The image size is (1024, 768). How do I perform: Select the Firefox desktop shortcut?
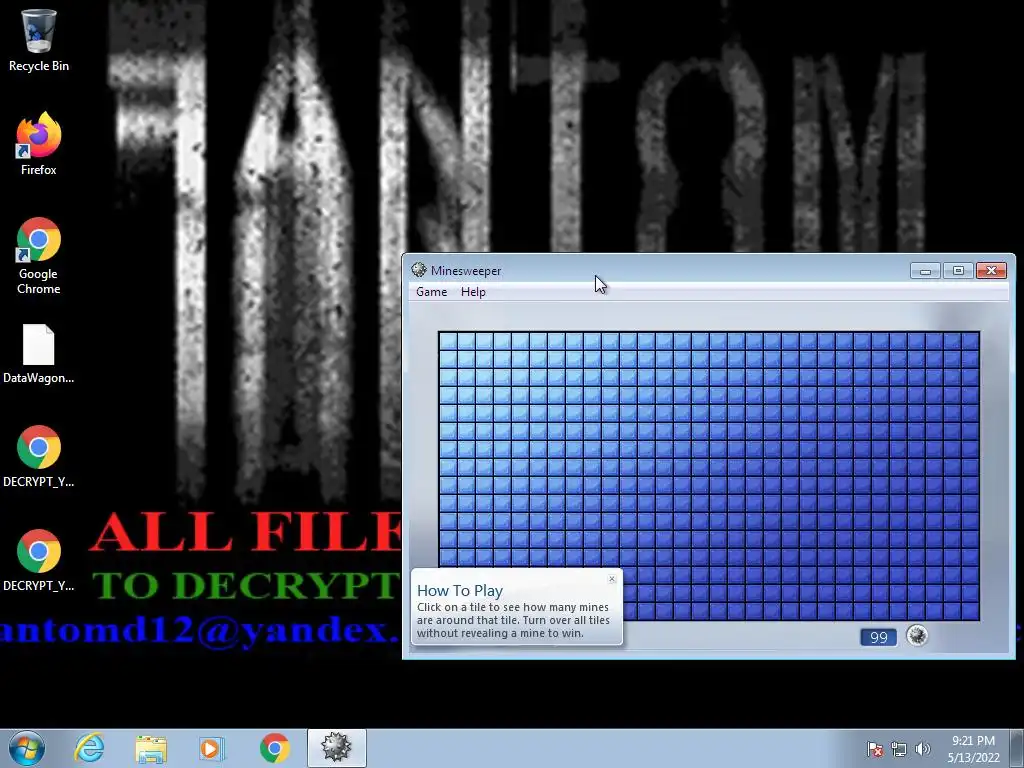[x=39, y=144]
